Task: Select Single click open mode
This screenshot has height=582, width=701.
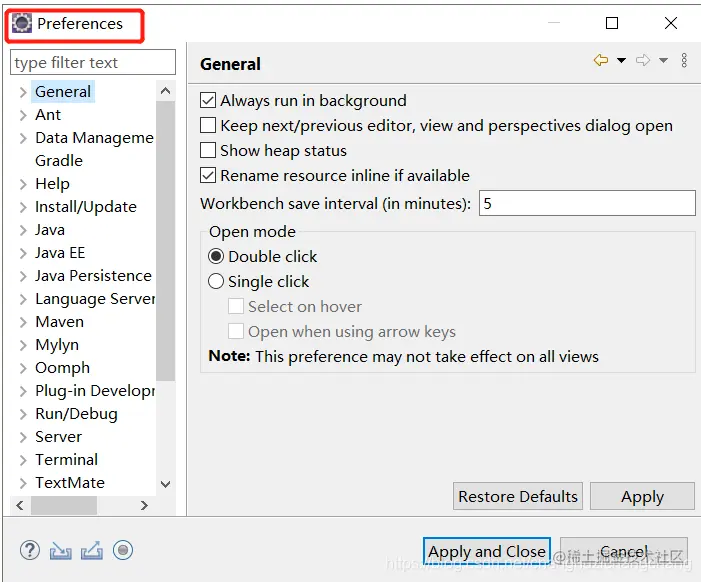Action: tap(216, 282)
